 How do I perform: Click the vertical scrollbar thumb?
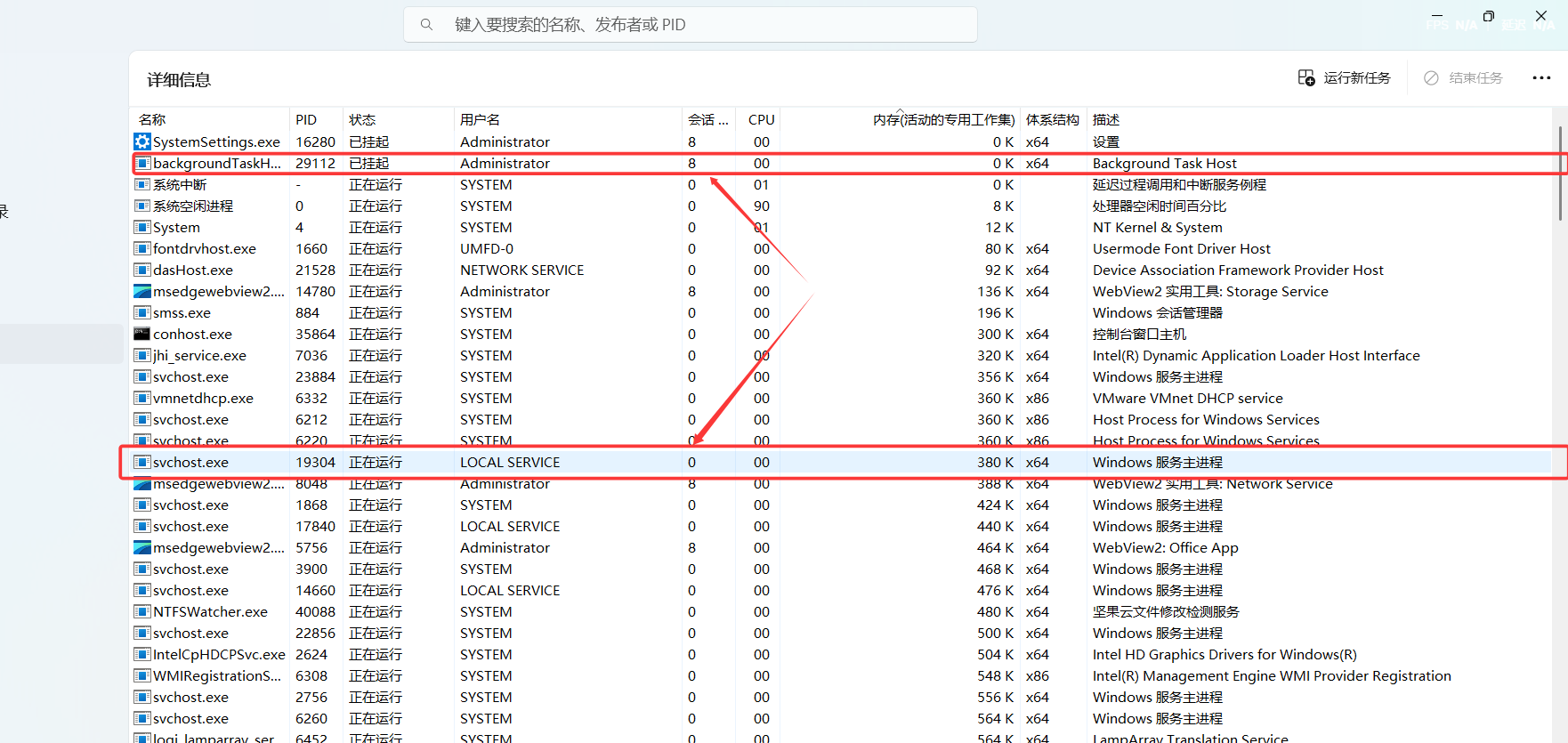click(x=1560, y=174)
